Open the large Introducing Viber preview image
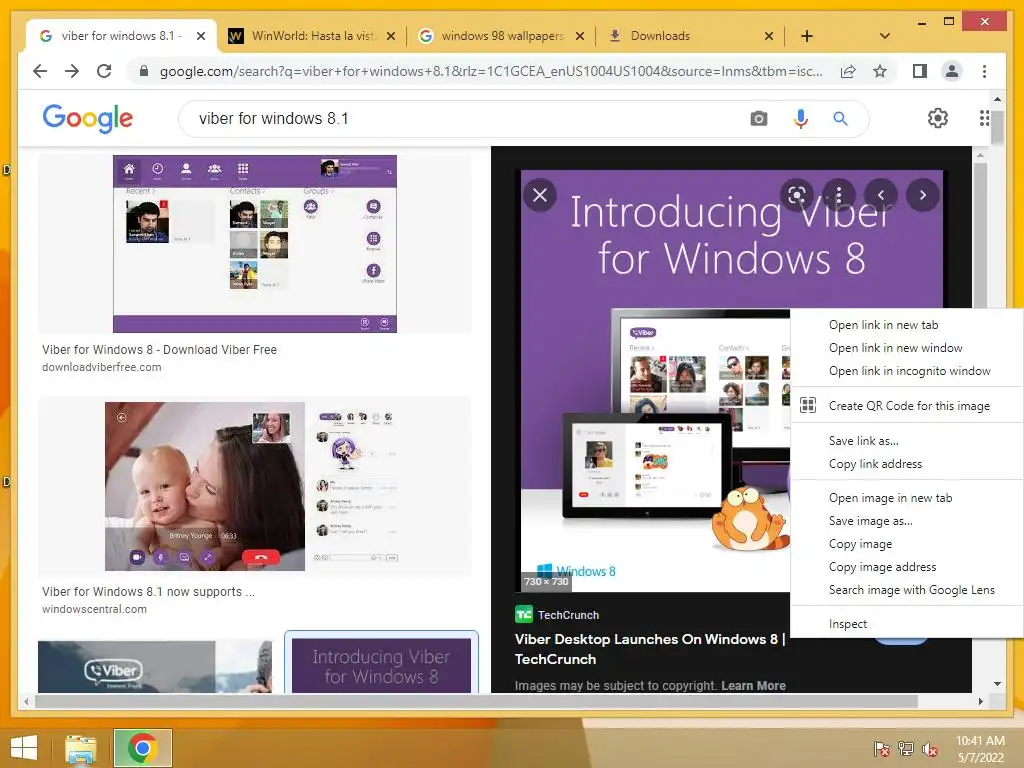The image size is (1024, 768). 655,381
